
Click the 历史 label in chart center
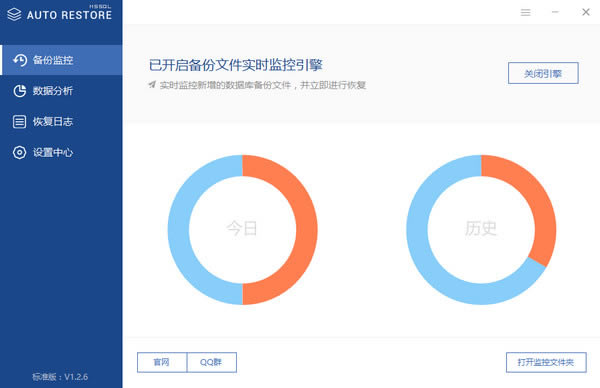click(481, 229)
